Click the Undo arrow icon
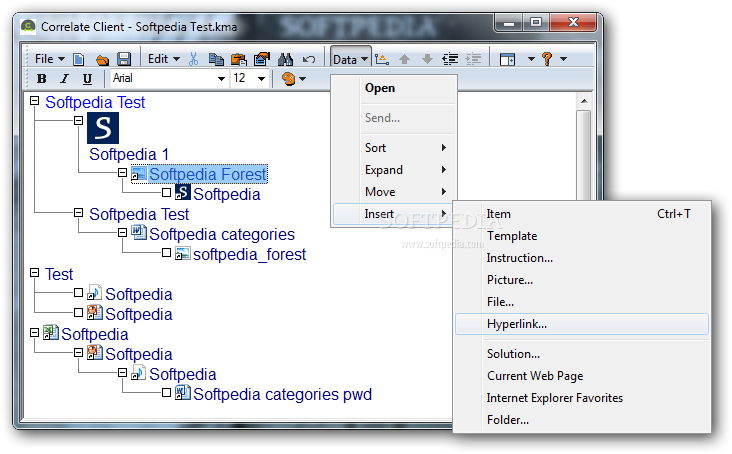The height and width of the screenshot is (454, 732). (309, 59)
